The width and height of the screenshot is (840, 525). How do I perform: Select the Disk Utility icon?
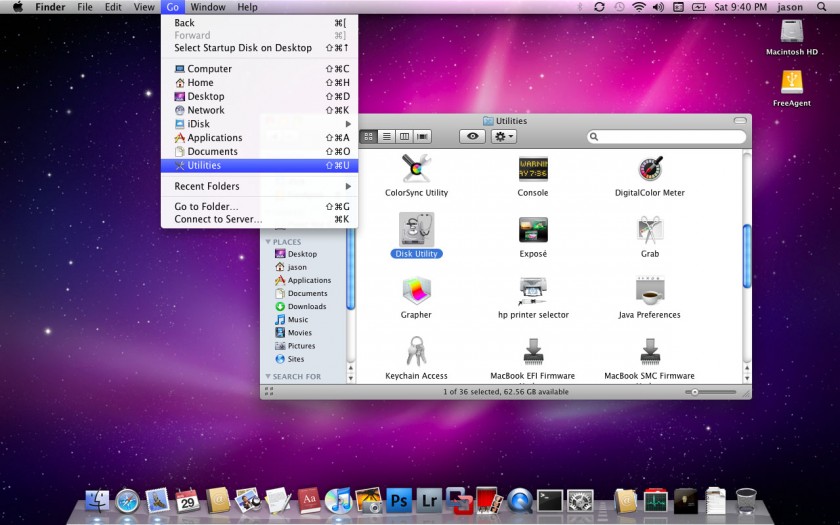pyautogui.click(x=416, y=229)
